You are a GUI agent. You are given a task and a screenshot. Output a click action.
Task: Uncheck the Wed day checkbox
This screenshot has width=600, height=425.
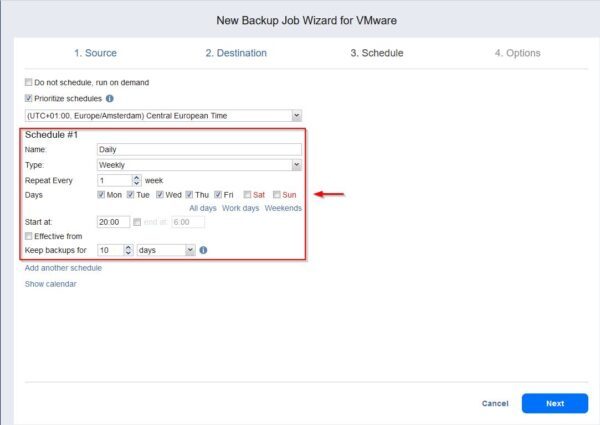click(160, 195)
